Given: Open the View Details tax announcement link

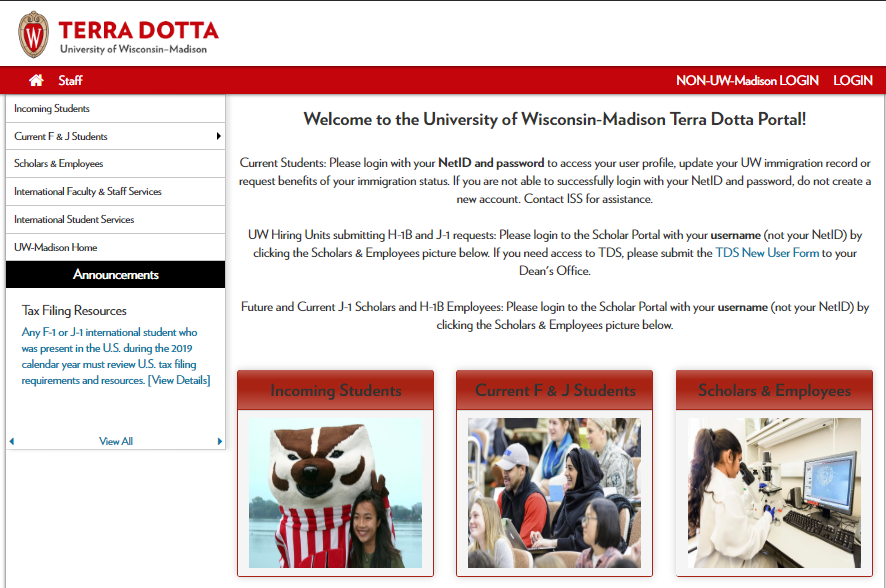Looking at the screenshot, I should coord(179,380).
